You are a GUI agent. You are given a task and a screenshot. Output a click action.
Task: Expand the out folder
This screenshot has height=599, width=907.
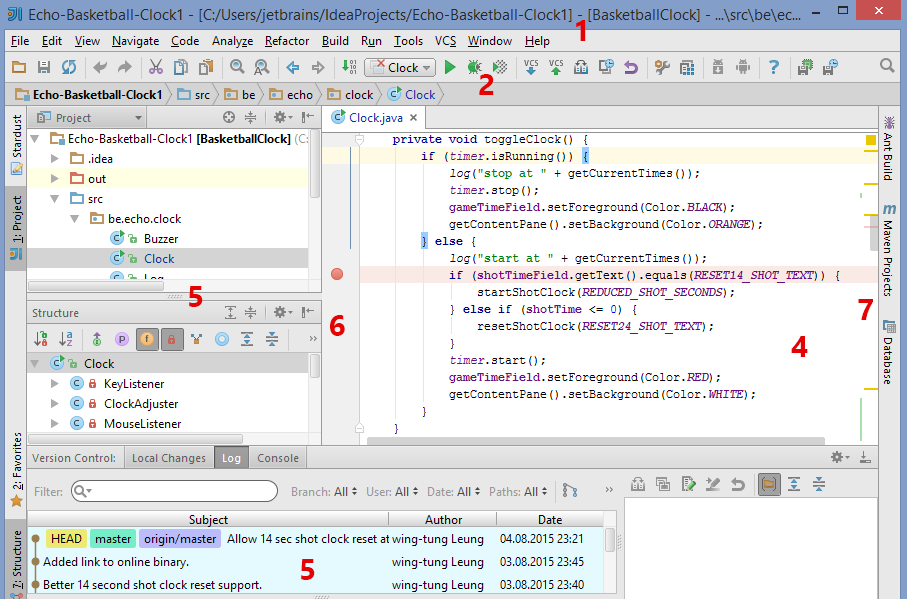[55, 179]
